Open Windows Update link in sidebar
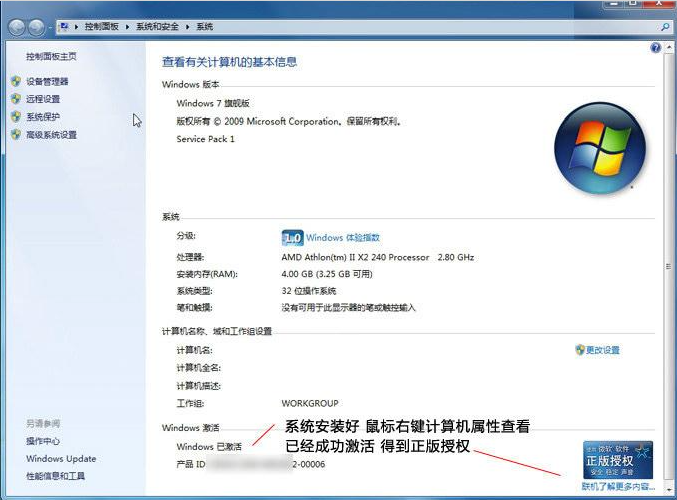This screenshot has height=500, width=677. (61, 459)
